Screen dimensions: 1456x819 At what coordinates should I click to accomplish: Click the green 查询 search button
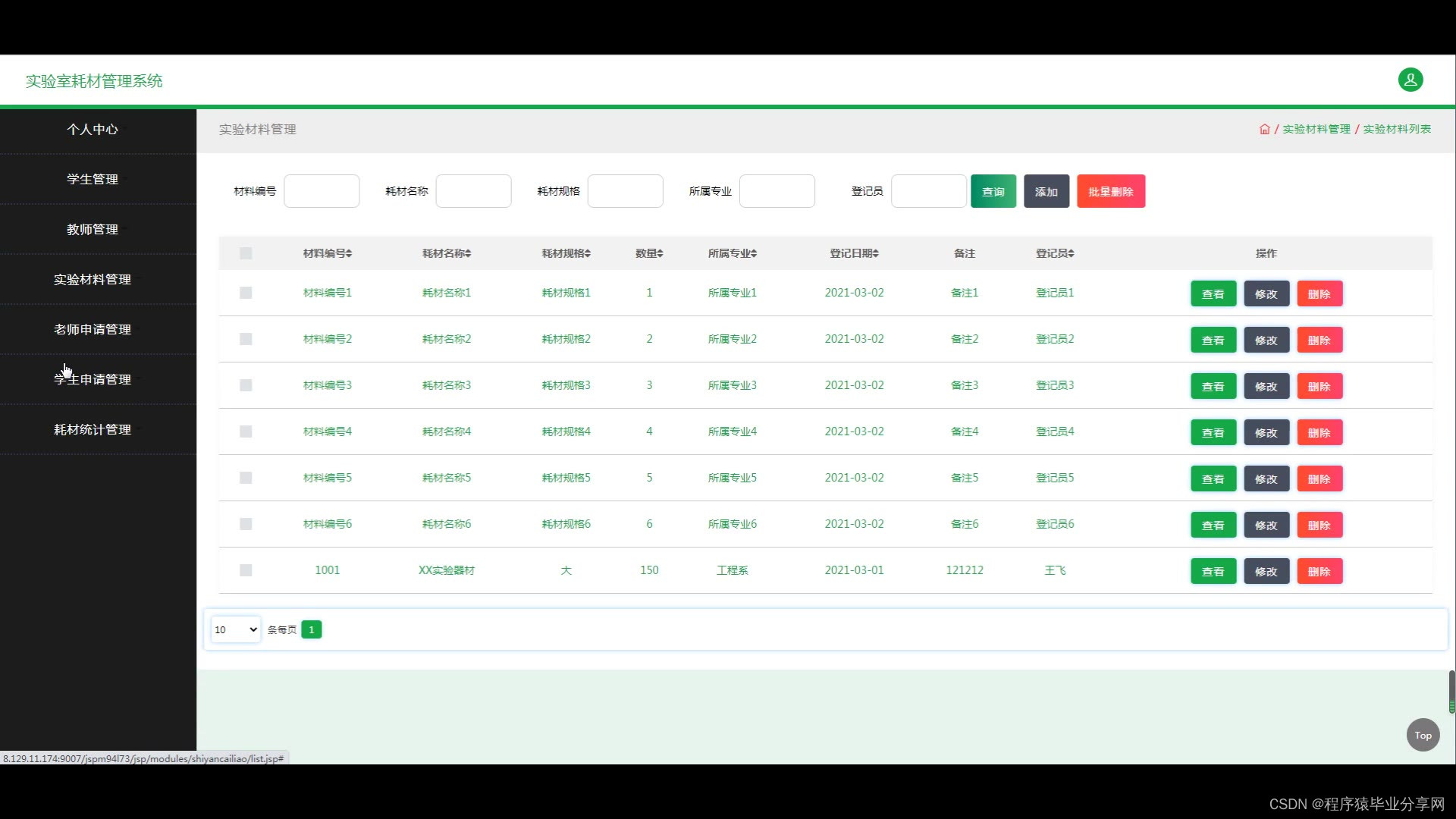[993, 191]
